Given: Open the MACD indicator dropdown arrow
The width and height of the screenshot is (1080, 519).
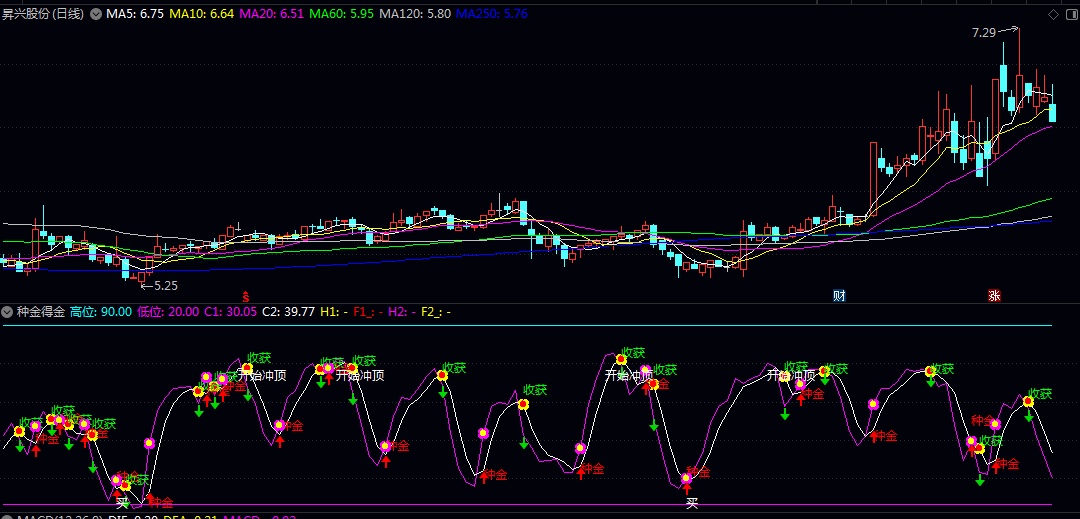Looking at the screenshot, I should (8, 517).
